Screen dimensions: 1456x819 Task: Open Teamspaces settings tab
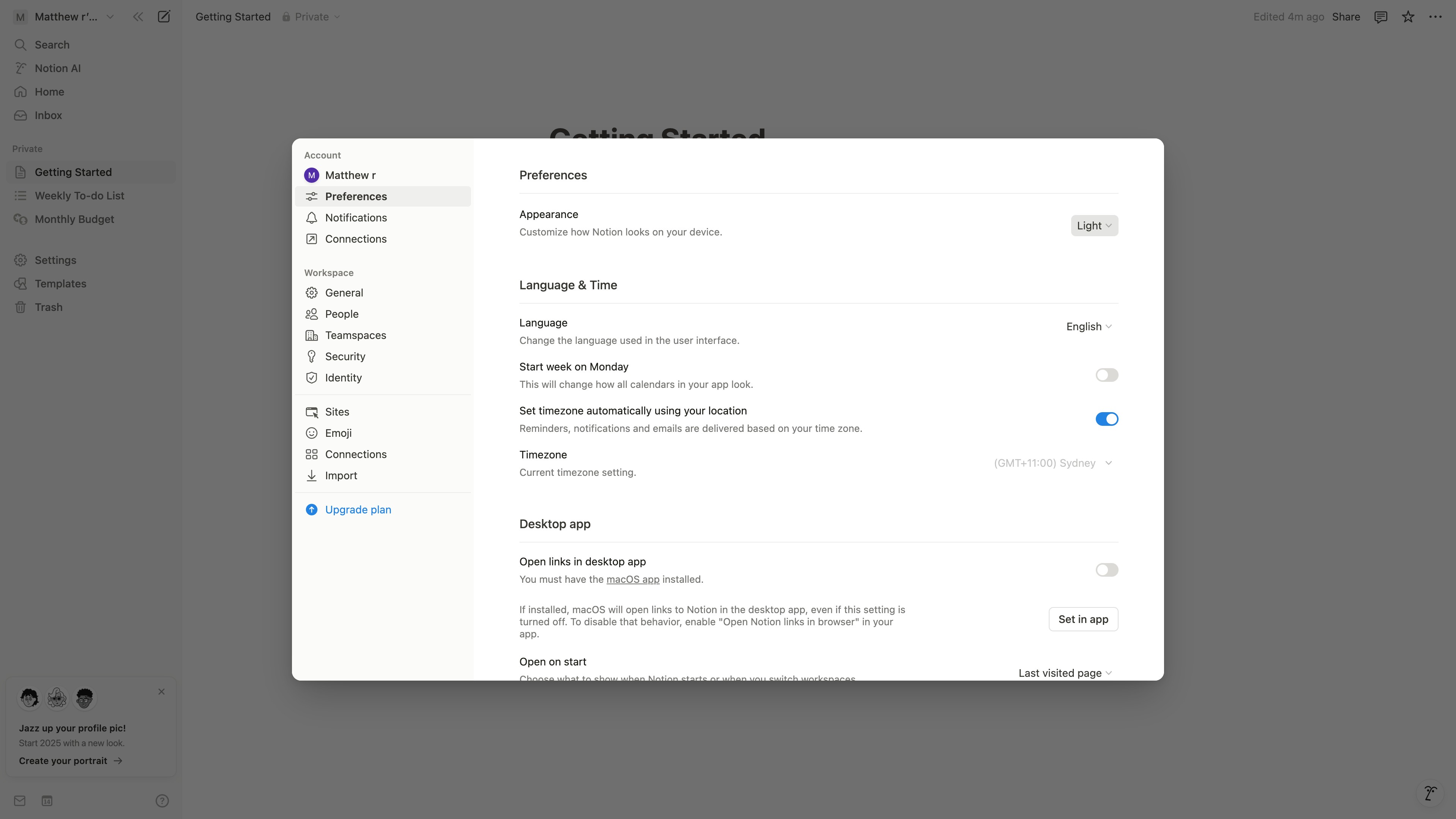point(383,335)
